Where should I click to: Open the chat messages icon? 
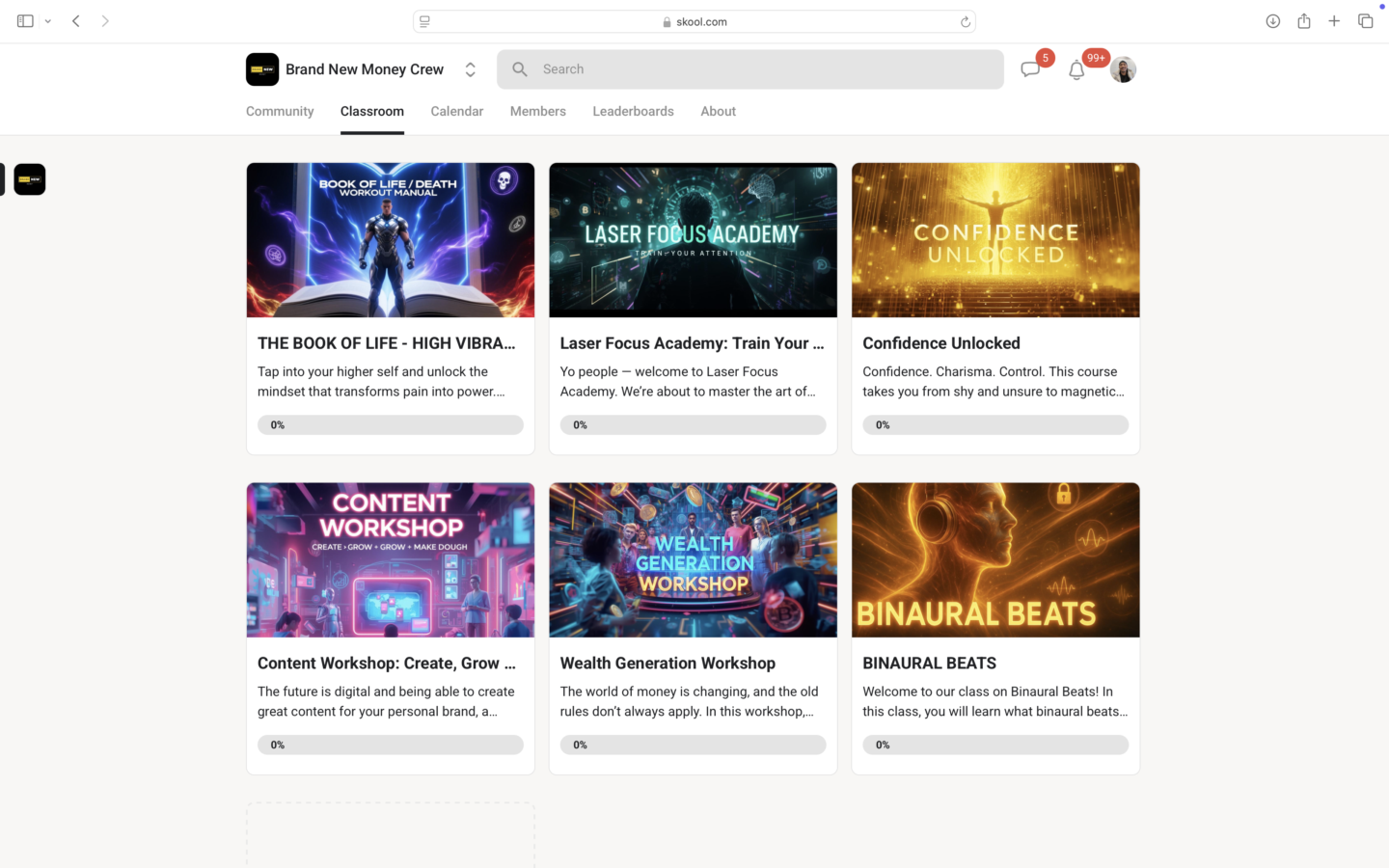(x=1030, y=69)
